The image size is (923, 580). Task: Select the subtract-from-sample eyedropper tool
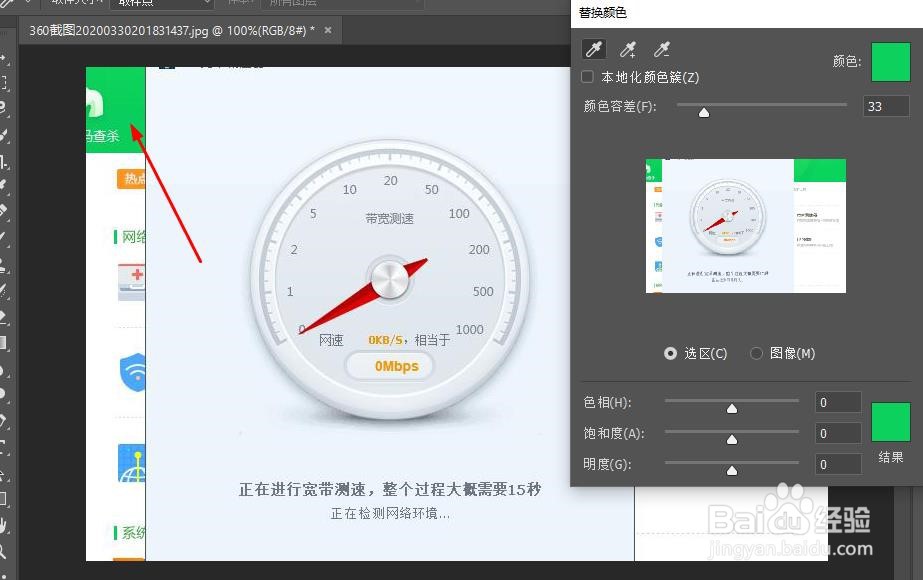660,47
